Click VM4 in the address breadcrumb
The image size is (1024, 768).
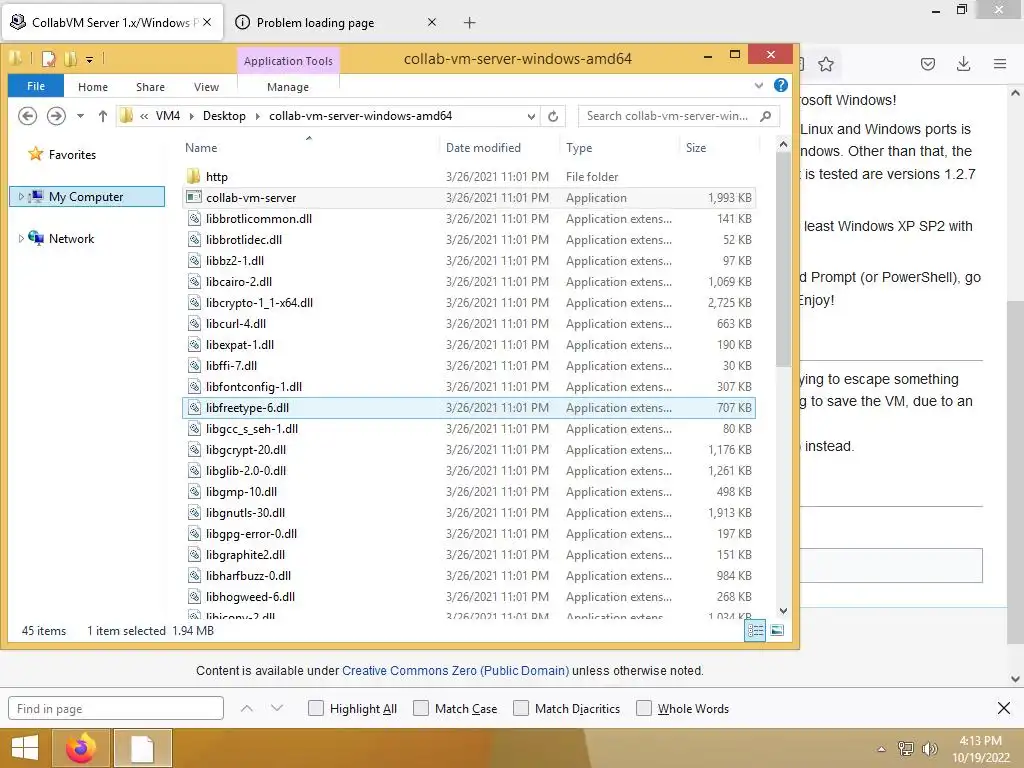click(168, 116)
